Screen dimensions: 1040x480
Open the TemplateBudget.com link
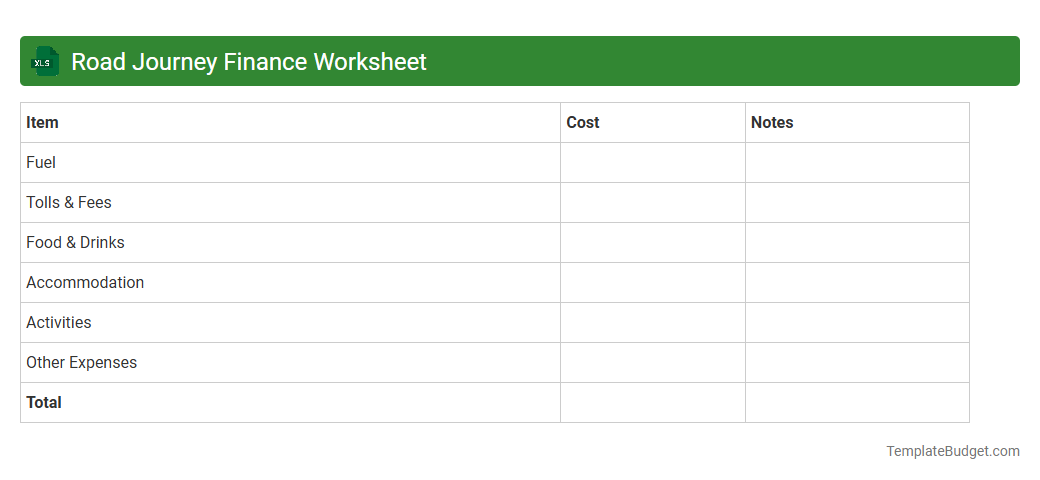pos(952,451)
